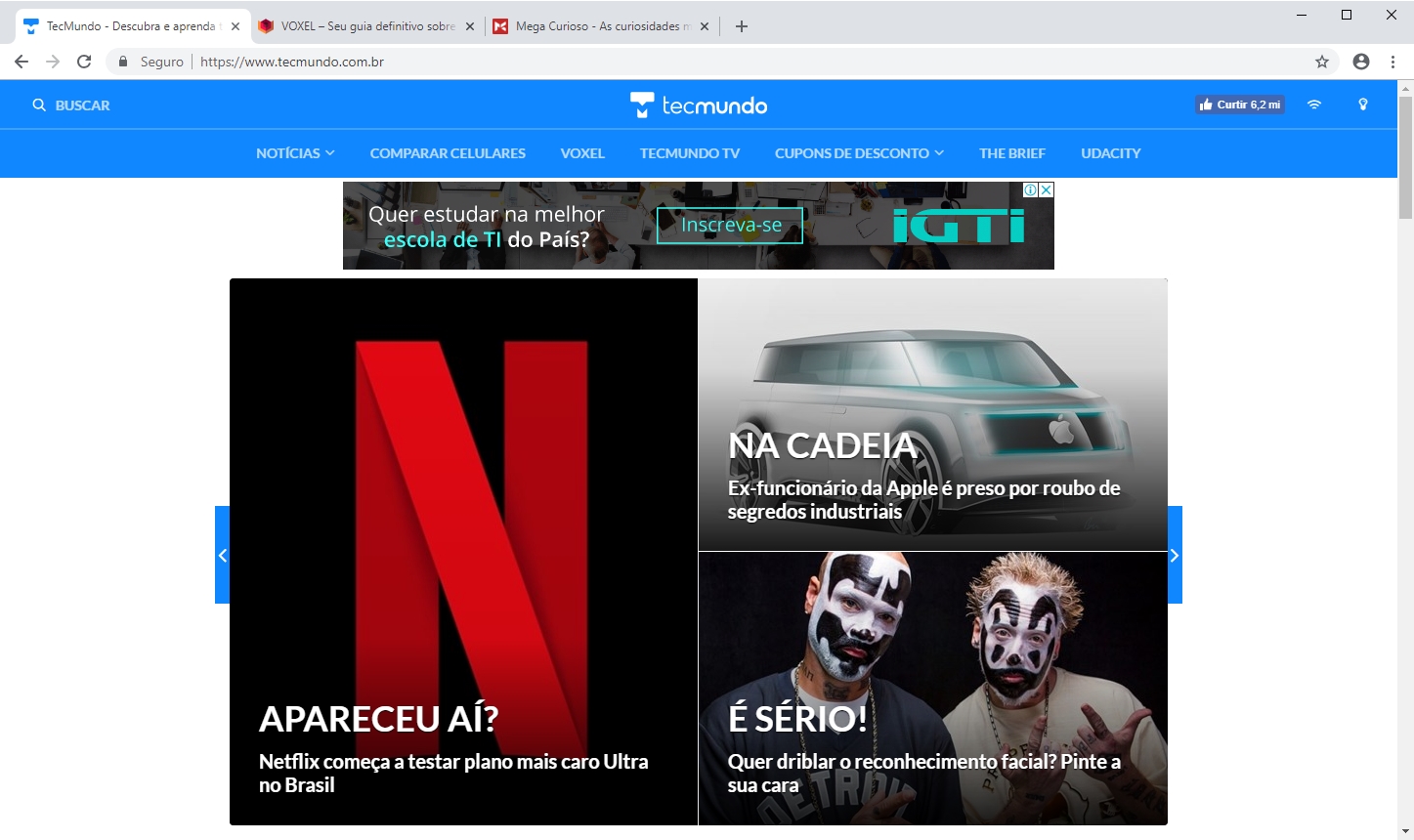This screenshot has height=840, width=1414.
Task: Open the Netflix plano Ultra headline
Action: [453, 773]
